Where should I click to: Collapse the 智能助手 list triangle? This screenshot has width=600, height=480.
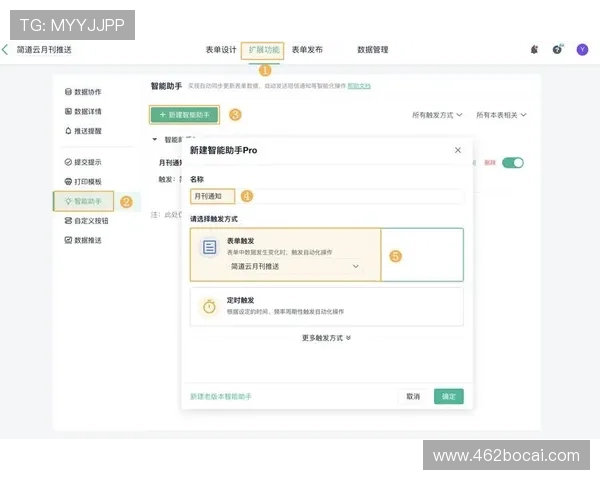[x=155, y=139]
